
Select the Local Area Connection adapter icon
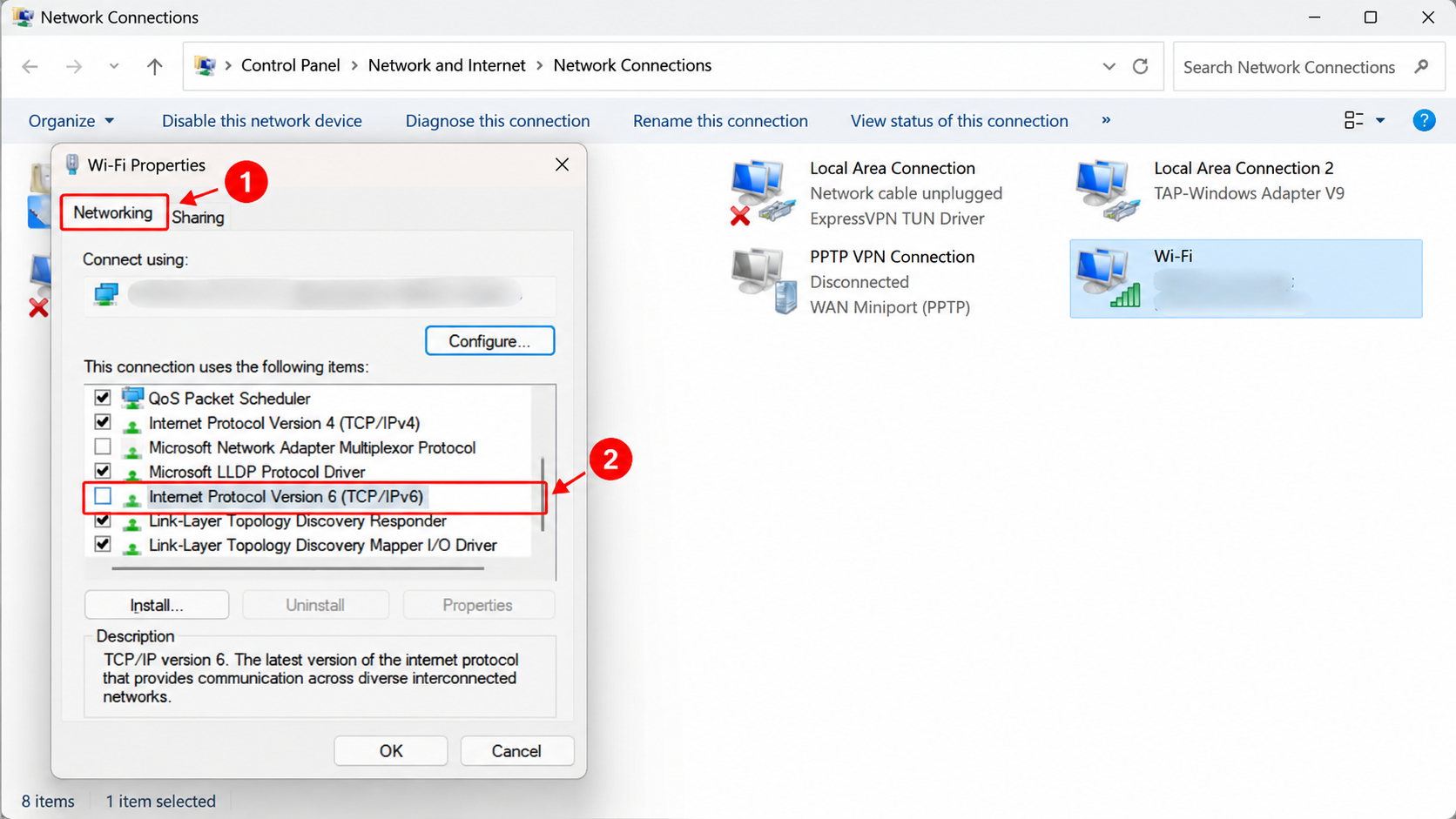pyautogui.click(x=763, y=191)
